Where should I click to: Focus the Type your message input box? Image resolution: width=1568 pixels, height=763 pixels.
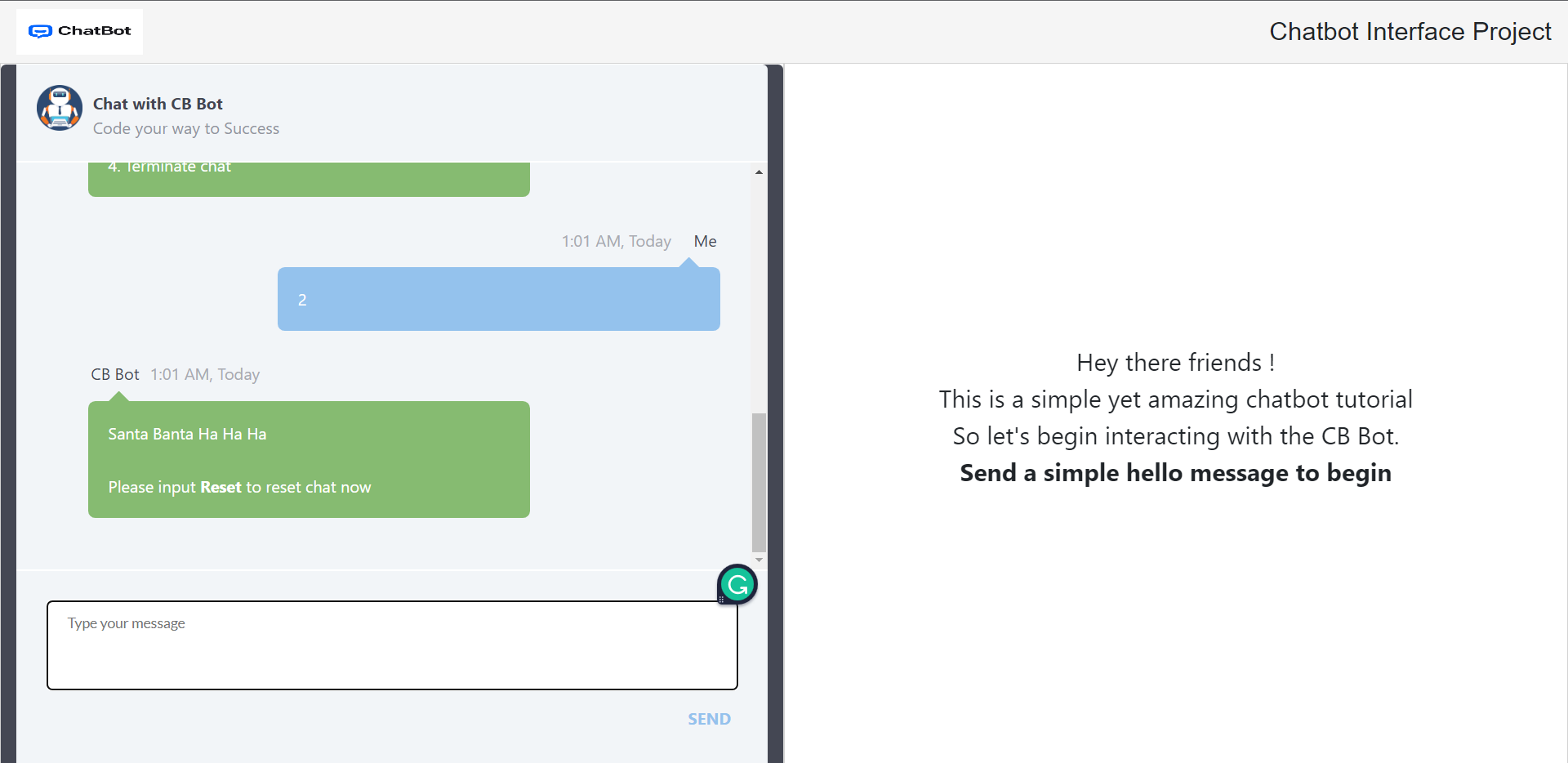click(392, 645)
